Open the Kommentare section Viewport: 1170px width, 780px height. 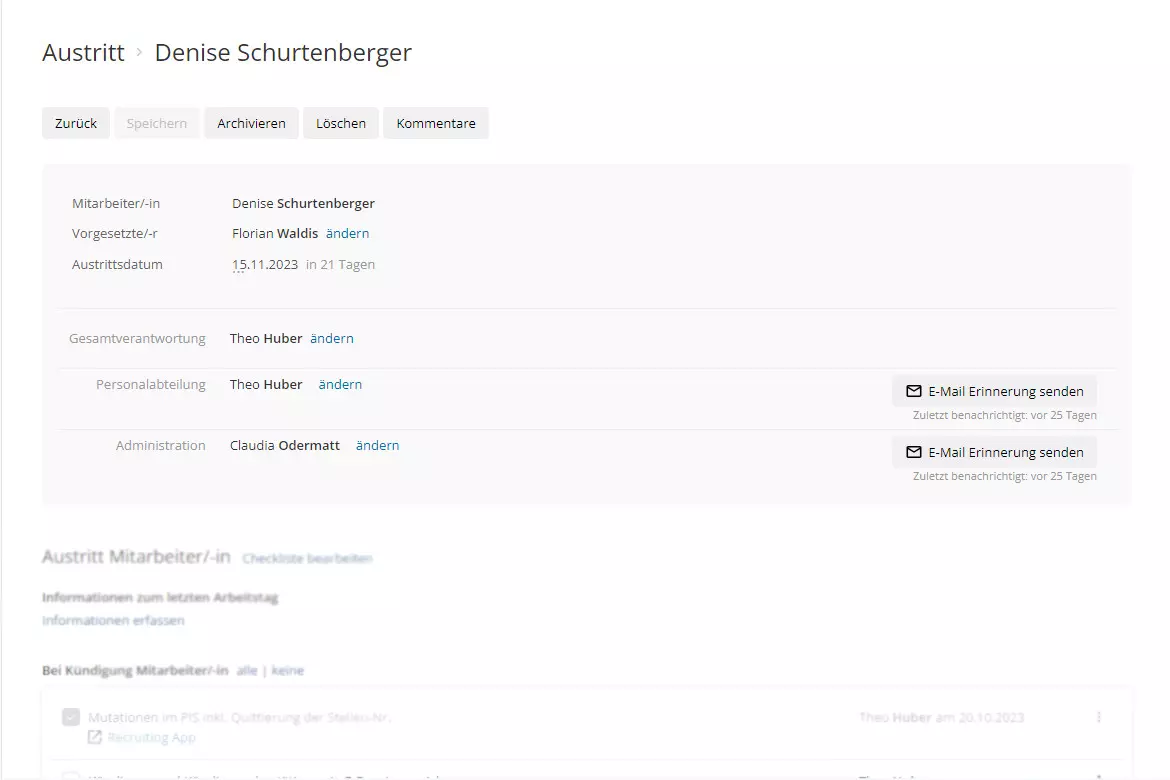point(435,123)
